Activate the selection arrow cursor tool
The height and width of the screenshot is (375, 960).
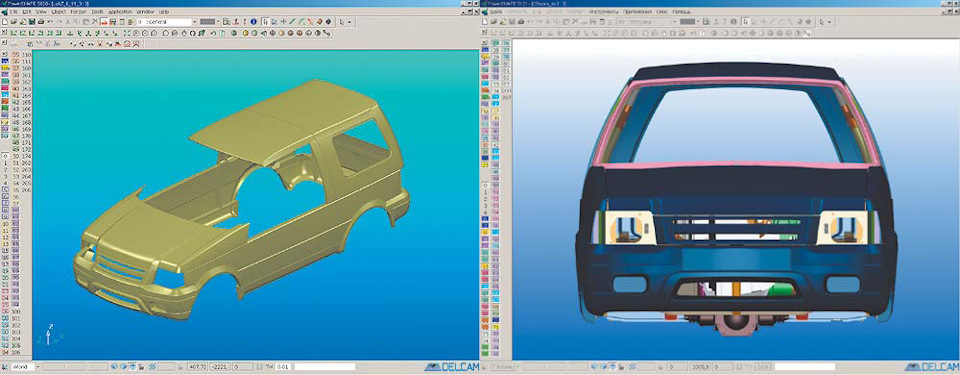pos(342,22)
